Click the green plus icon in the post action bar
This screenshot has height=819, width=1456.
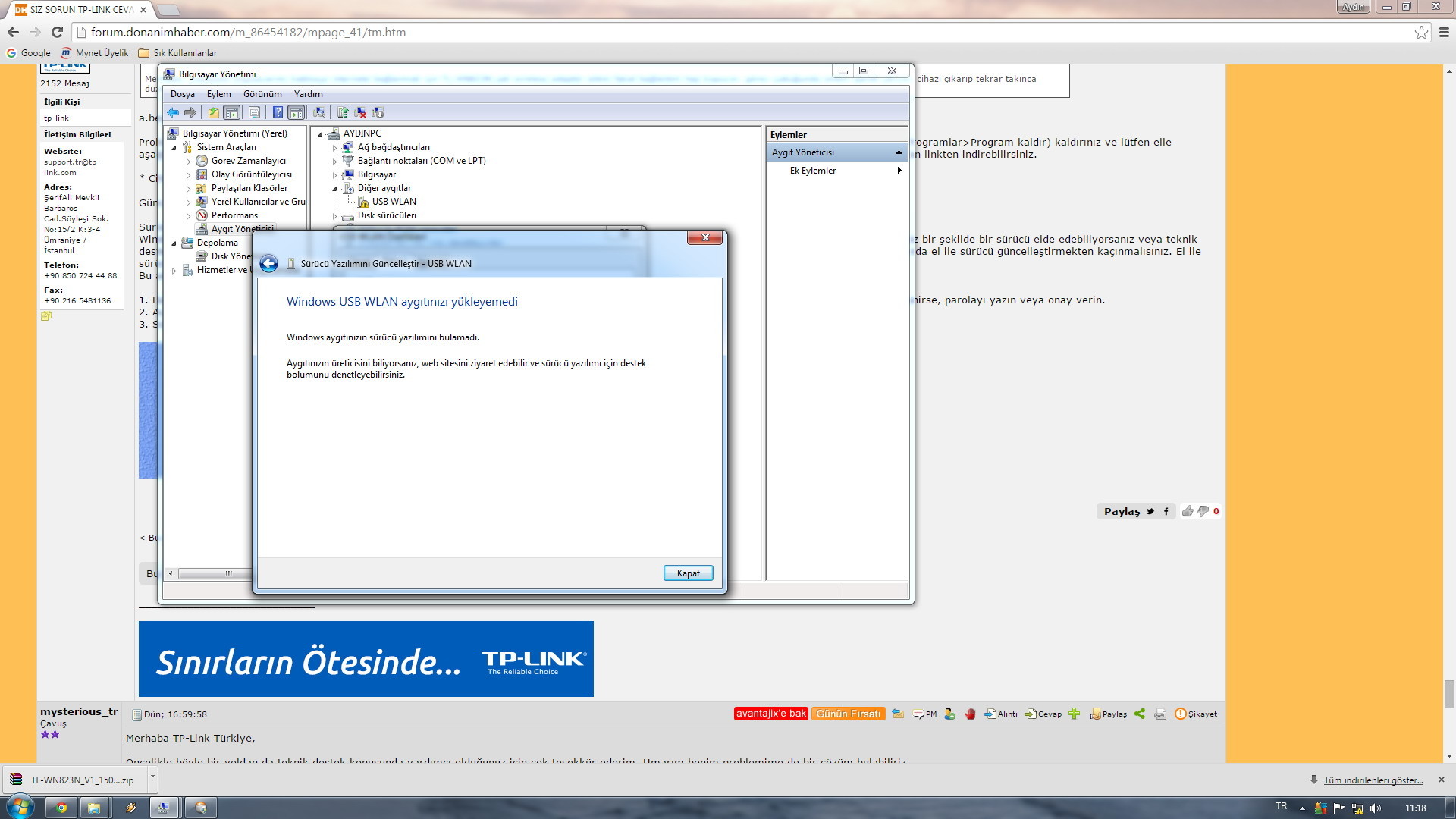1074,714
